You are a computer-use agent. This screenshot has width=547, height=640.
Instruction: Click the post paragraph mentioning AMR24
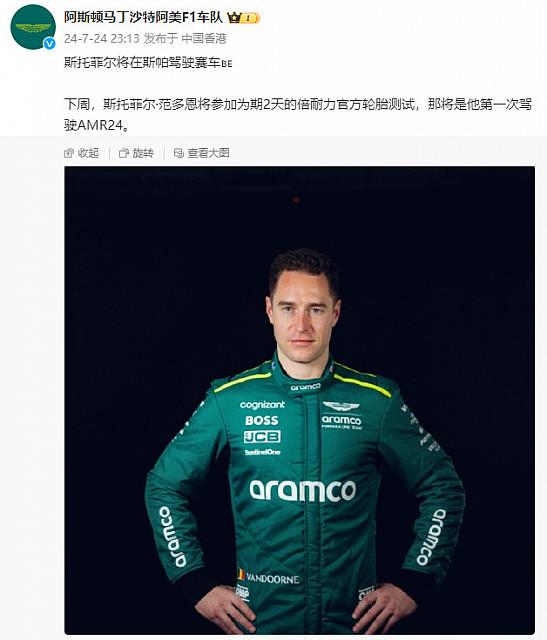(298, 115)
